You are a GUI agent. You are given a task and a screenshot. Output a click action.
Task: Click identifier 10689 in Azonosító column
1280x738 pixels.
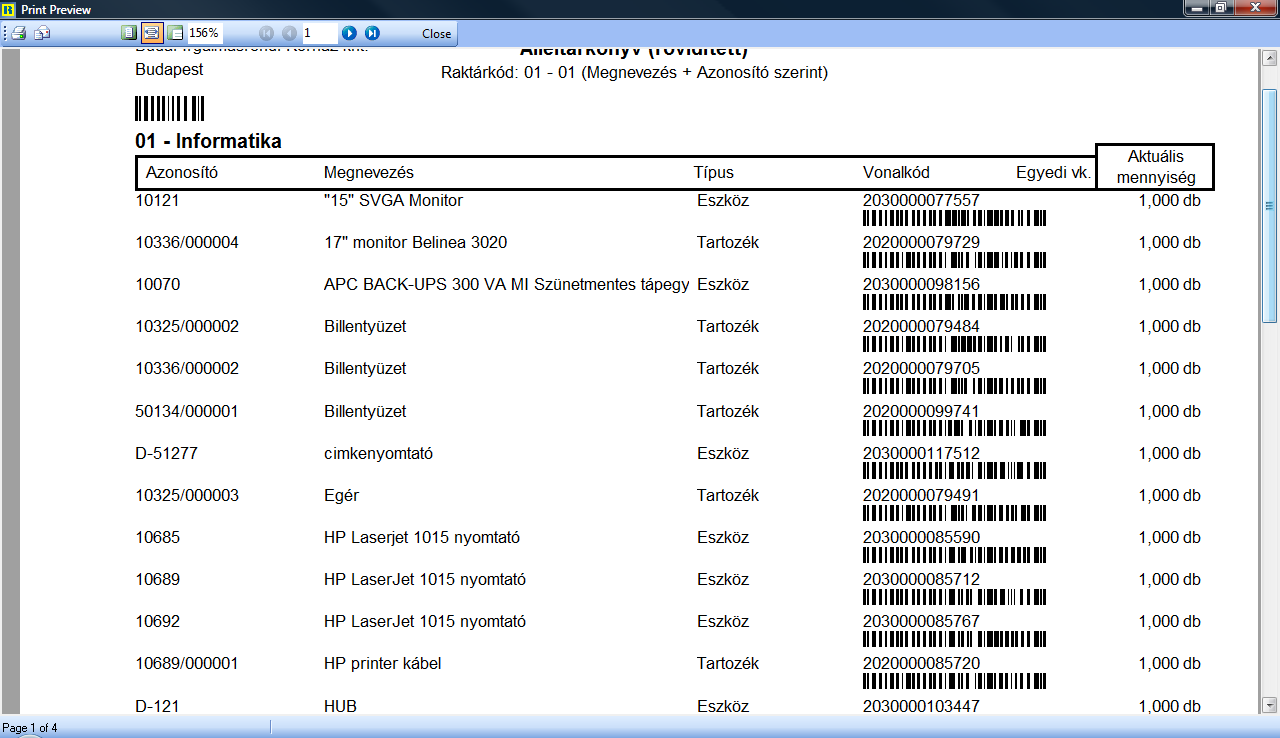pos(158,579)
